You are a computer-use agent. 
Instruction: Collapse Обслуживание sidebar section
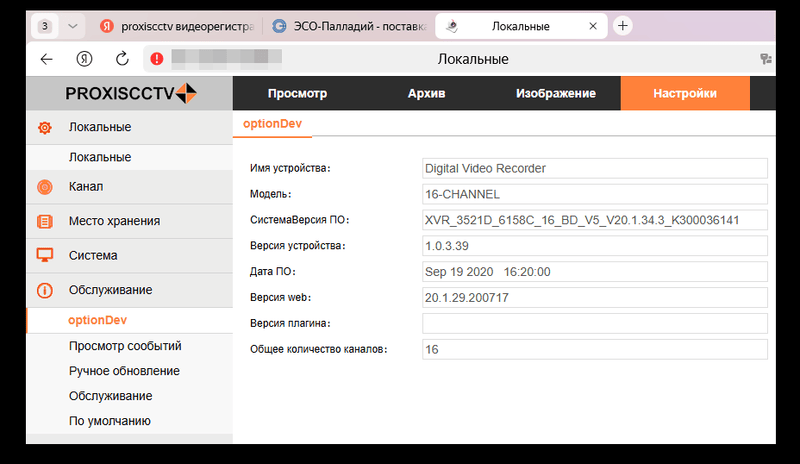tap(130, 290)
